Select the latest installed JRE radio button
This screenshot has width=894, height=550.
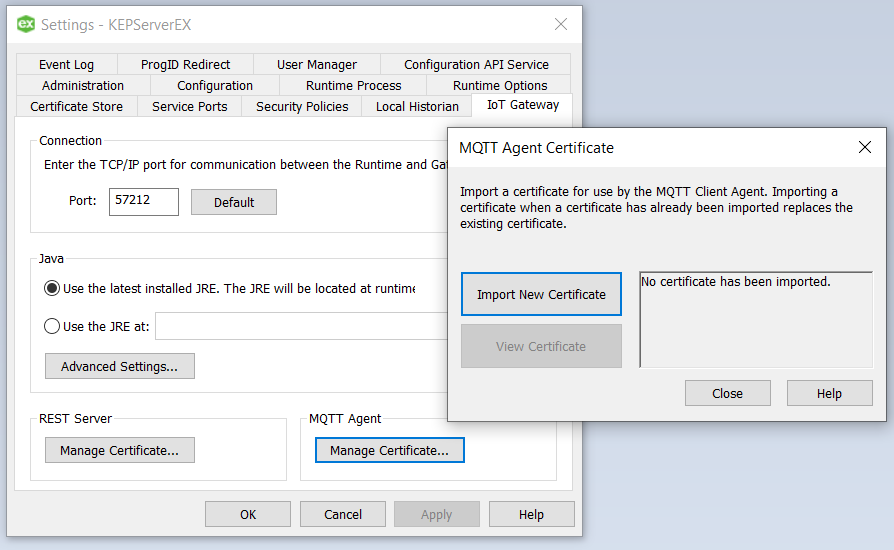coord(52,288)
